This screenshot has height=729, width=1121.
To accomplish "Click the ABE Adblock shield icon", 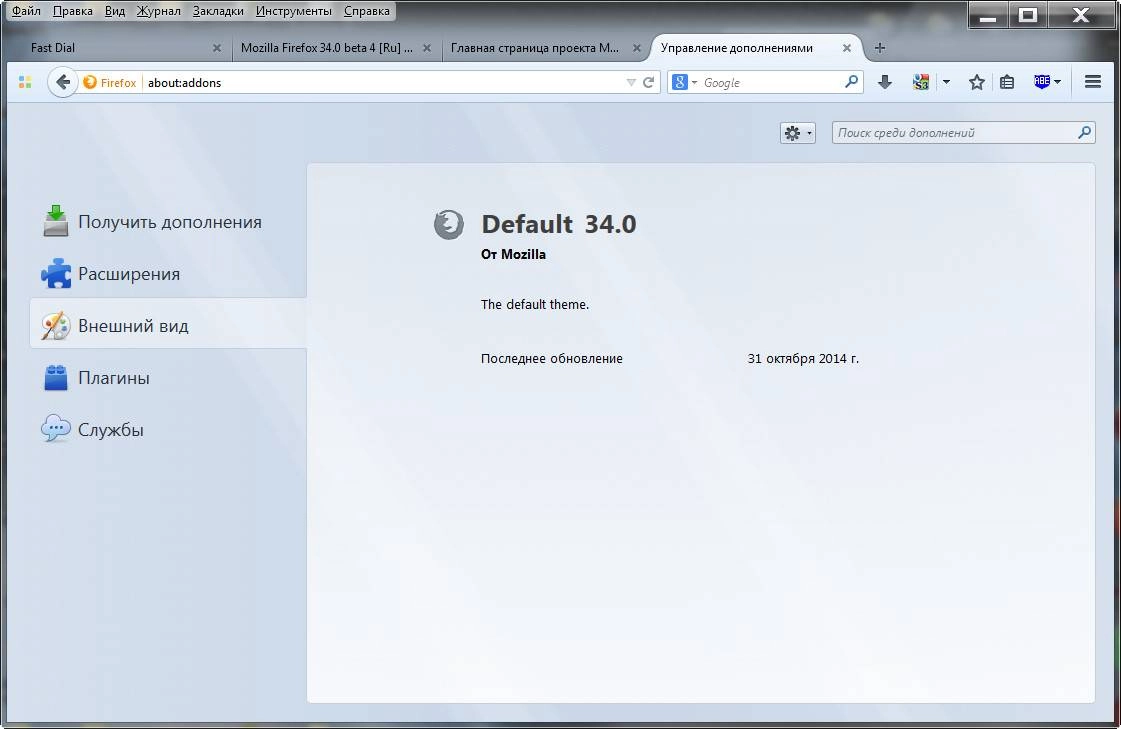I will (1042, 81).
